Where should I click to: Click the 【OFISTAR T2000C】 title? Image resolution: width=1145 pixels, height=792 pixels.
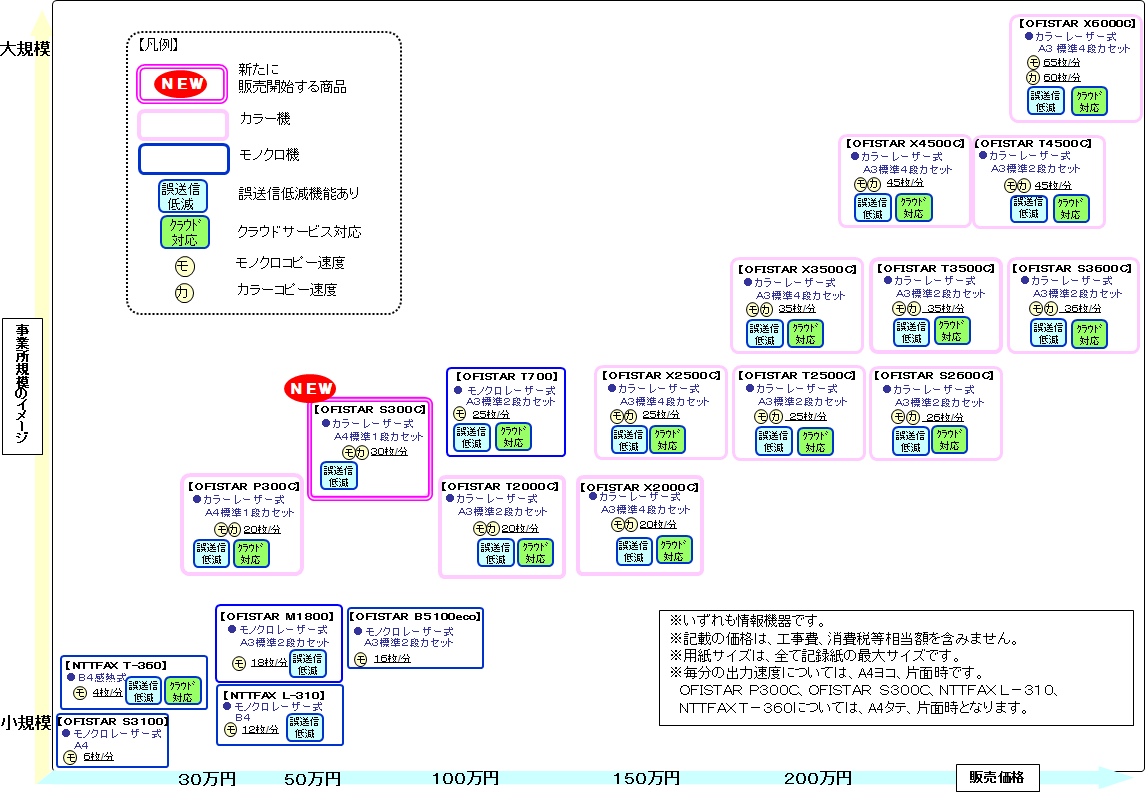pyautogui.click(x=500, y=486)
